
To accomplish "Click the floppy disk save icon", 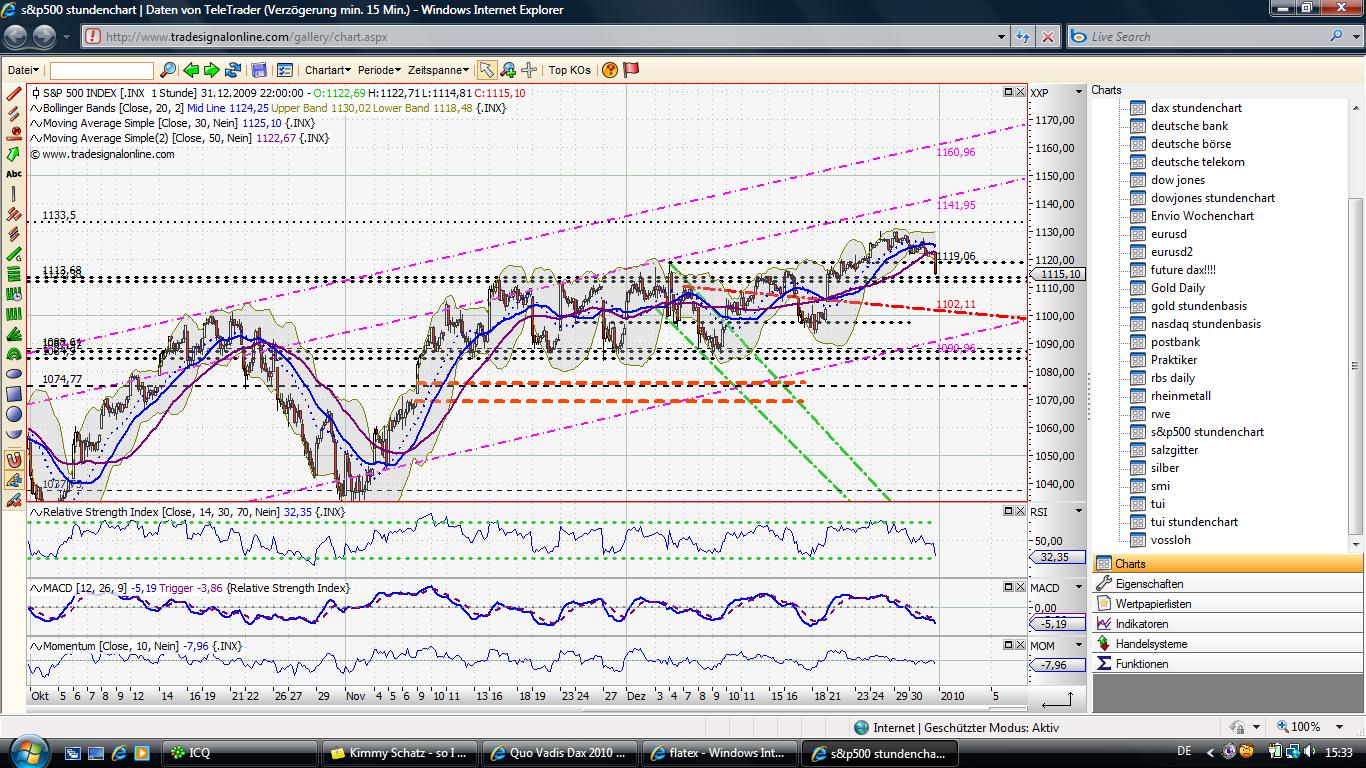I will (x=259, y=70).
